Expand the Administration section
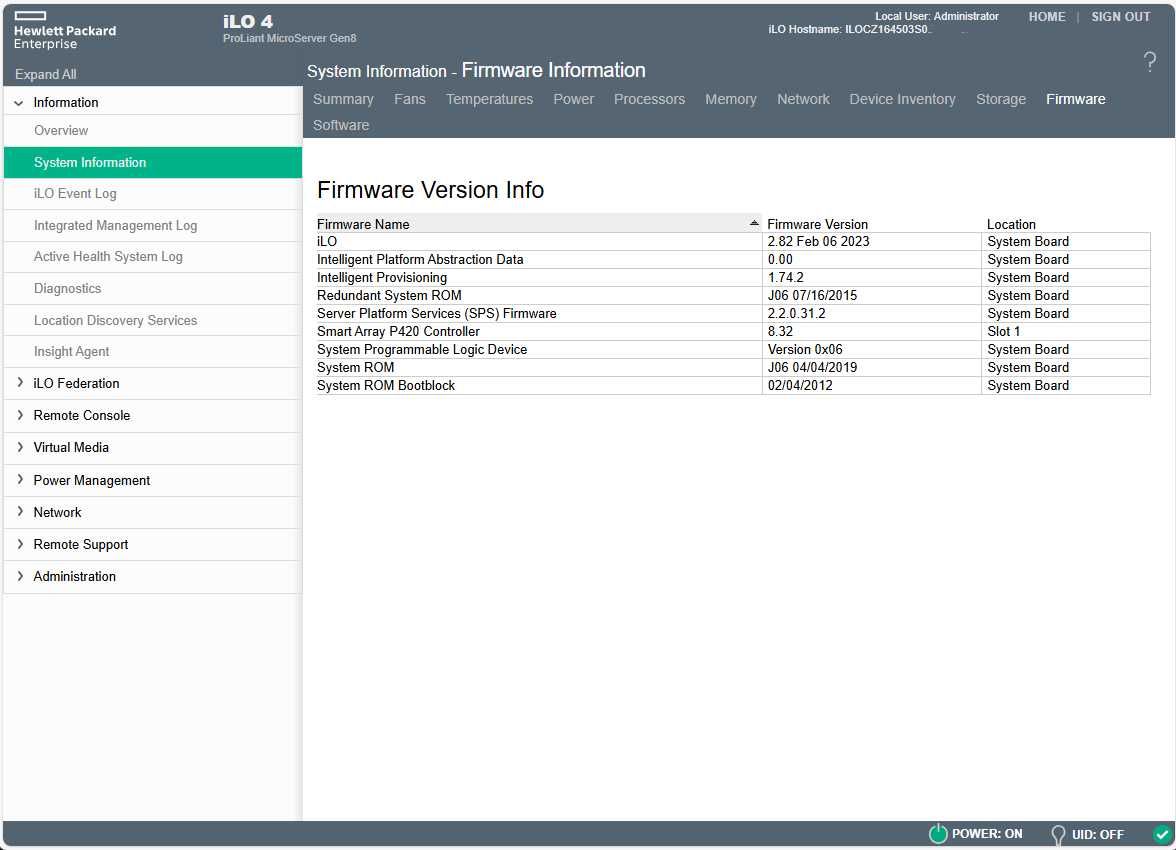The height and width of the screenshot is (850, 1176). click(x=20, y=576)
